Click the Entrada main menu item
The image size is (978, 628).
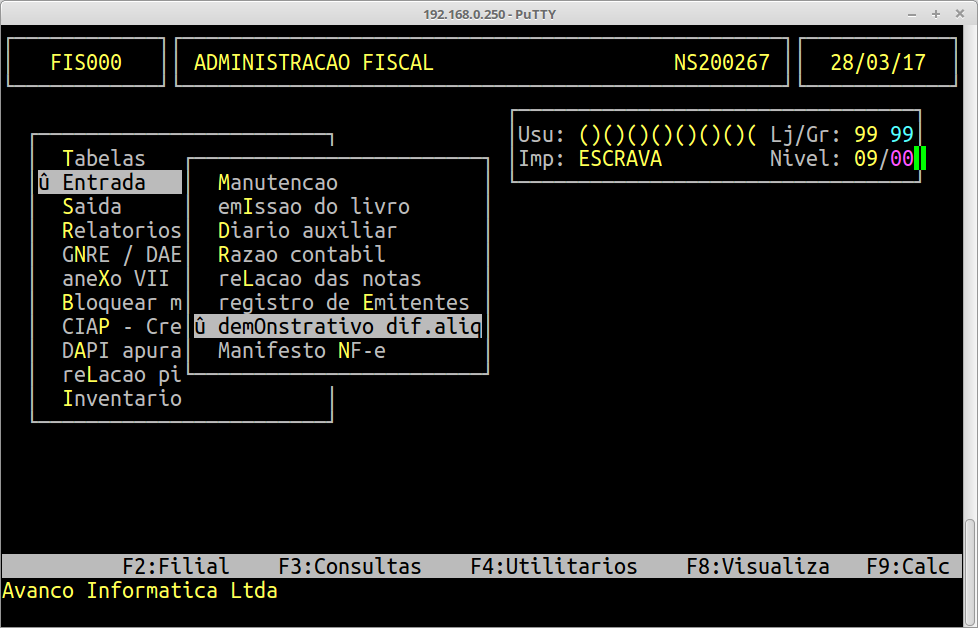pos(103,183)
